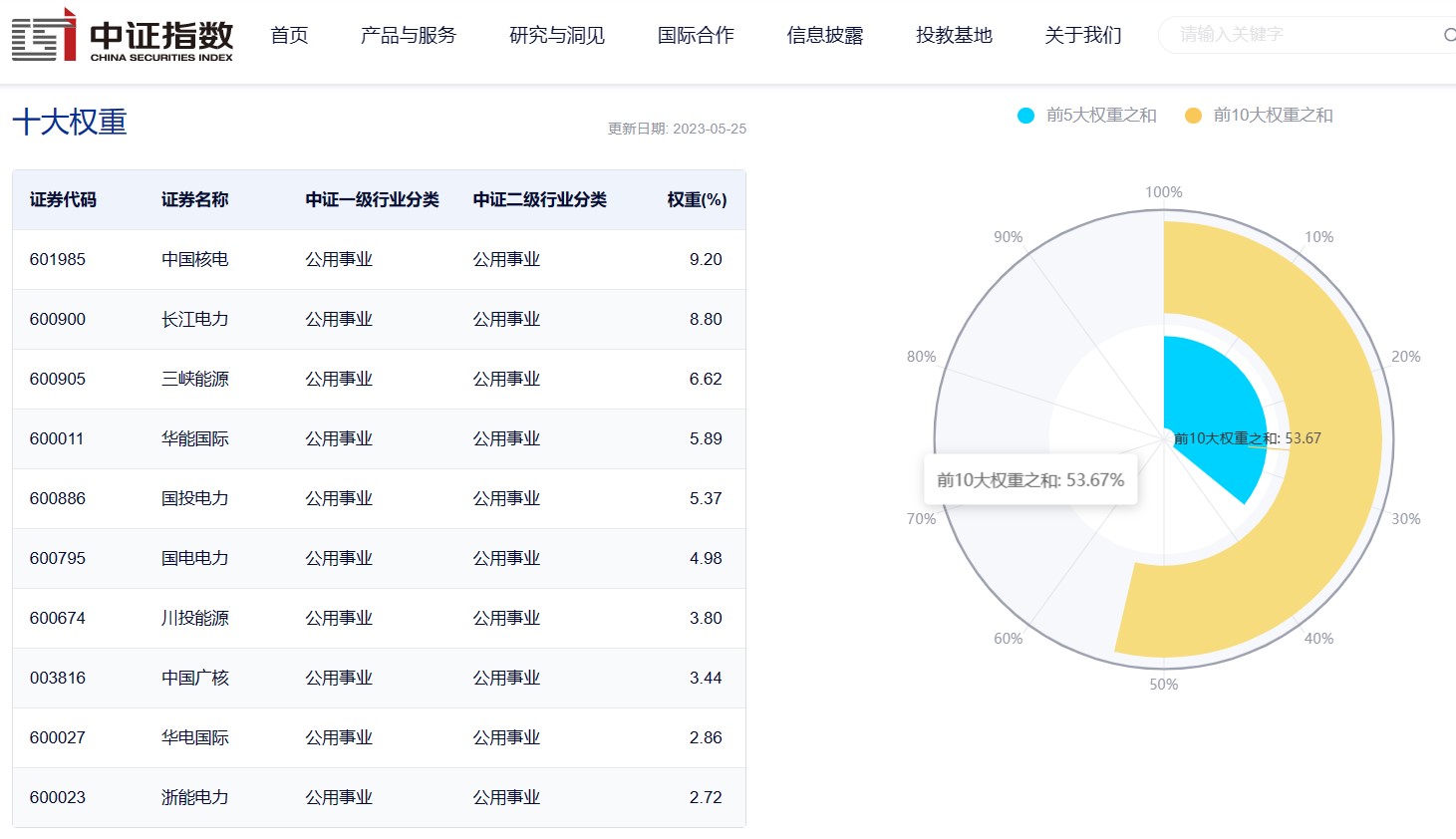Open the 投教基地 menu
This screenshot has width=1456, height=839.
955,36
